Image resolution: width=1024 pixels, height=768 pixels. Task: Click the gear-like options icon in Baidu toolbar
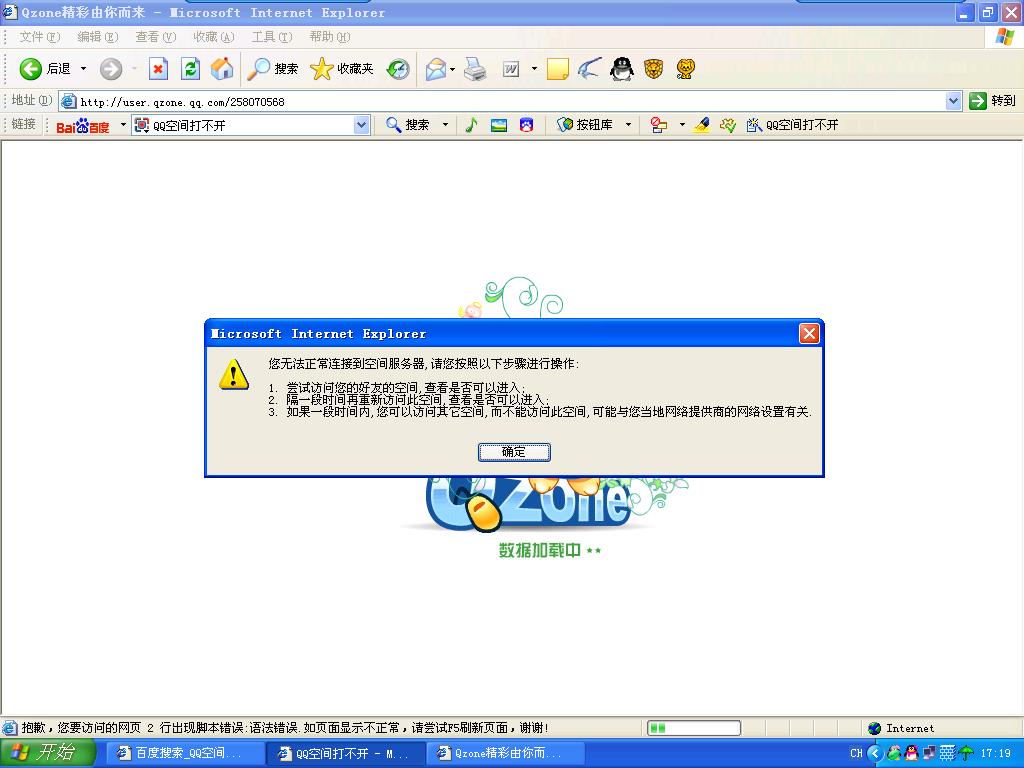coord(728,125)
